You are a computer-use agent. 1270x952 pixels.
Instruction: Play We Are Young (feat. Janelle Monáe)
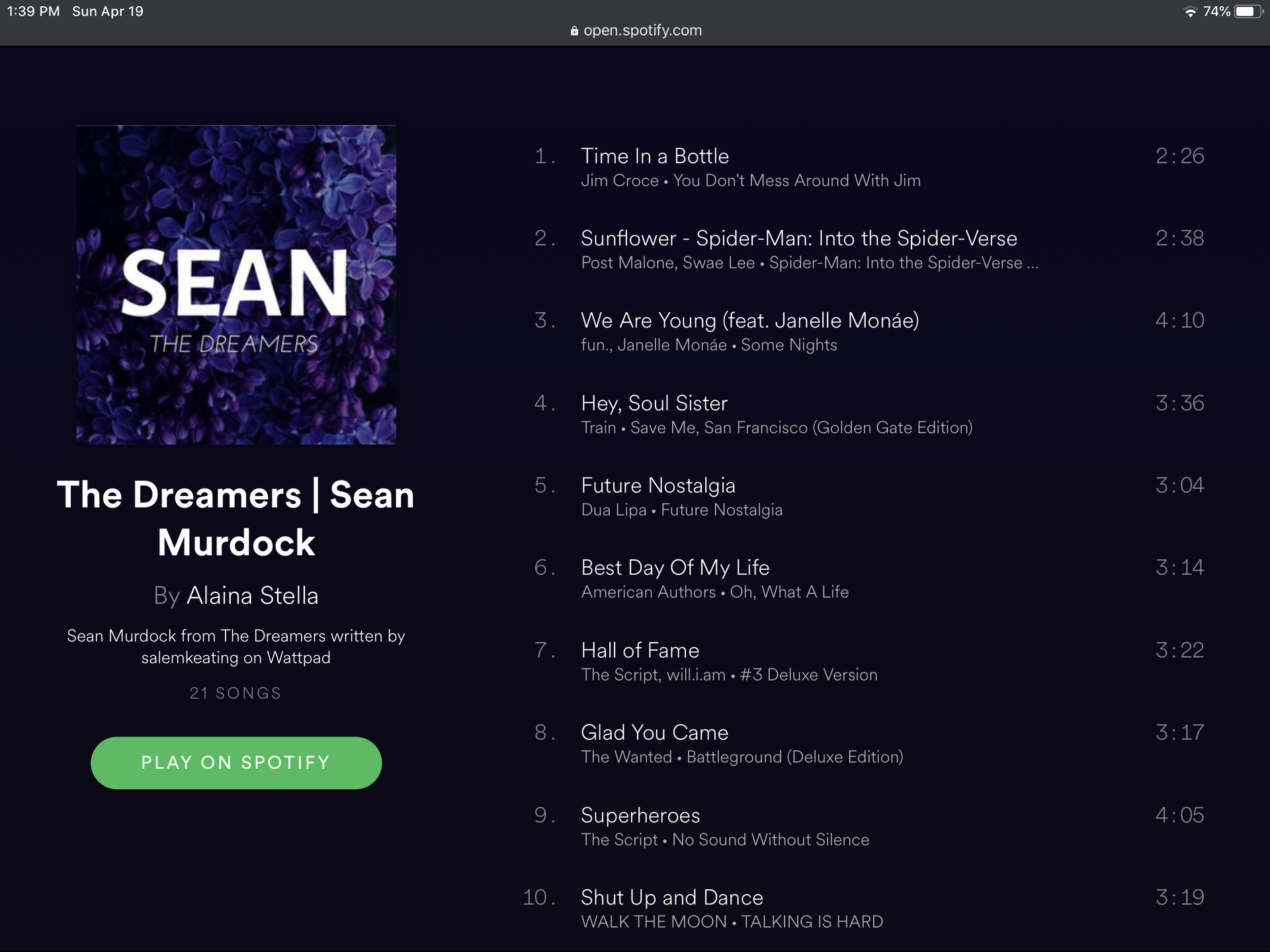click(750, 321)
